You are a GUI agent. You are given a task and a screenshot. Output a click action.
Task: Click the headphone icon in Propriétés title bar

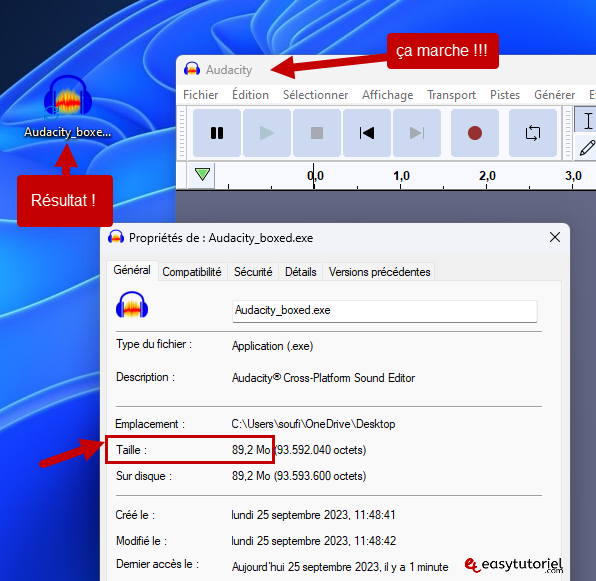tap(116, 237)
